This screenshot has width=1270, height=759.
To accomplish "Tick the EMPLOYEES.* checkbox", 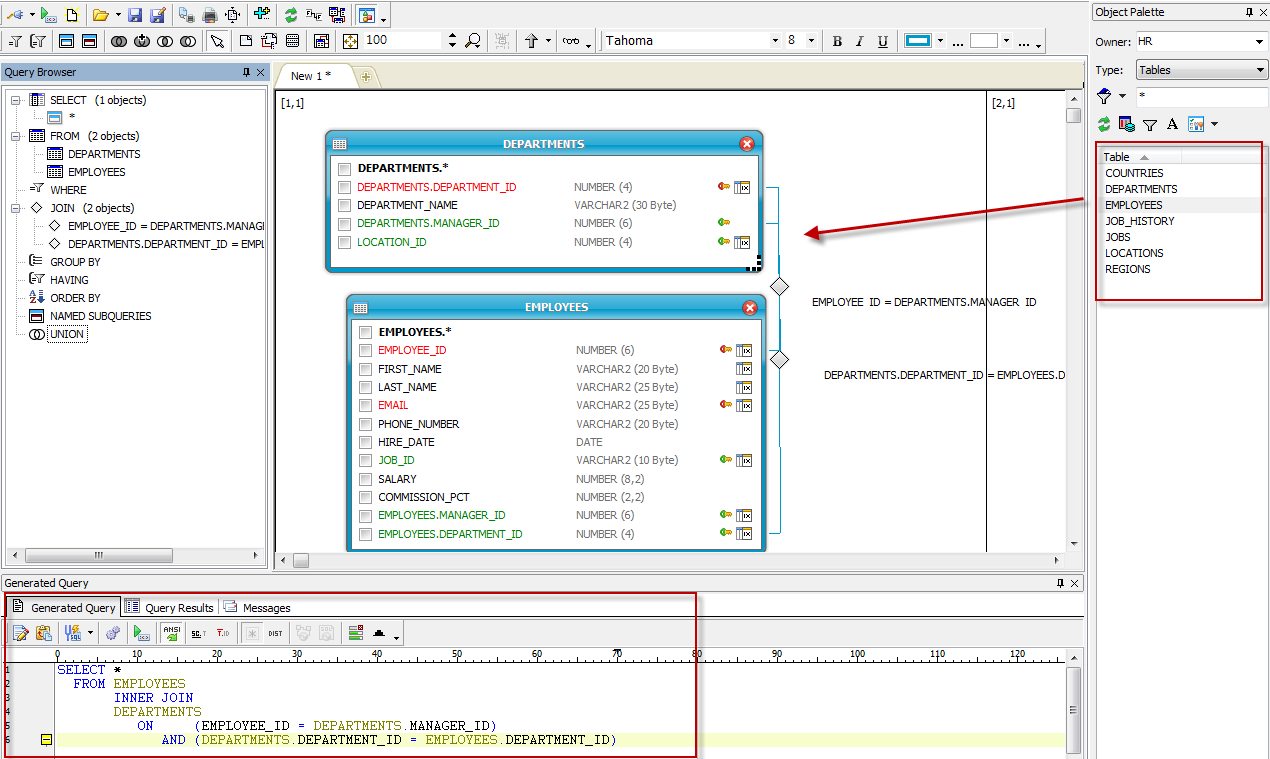I will tap(365, 332).
